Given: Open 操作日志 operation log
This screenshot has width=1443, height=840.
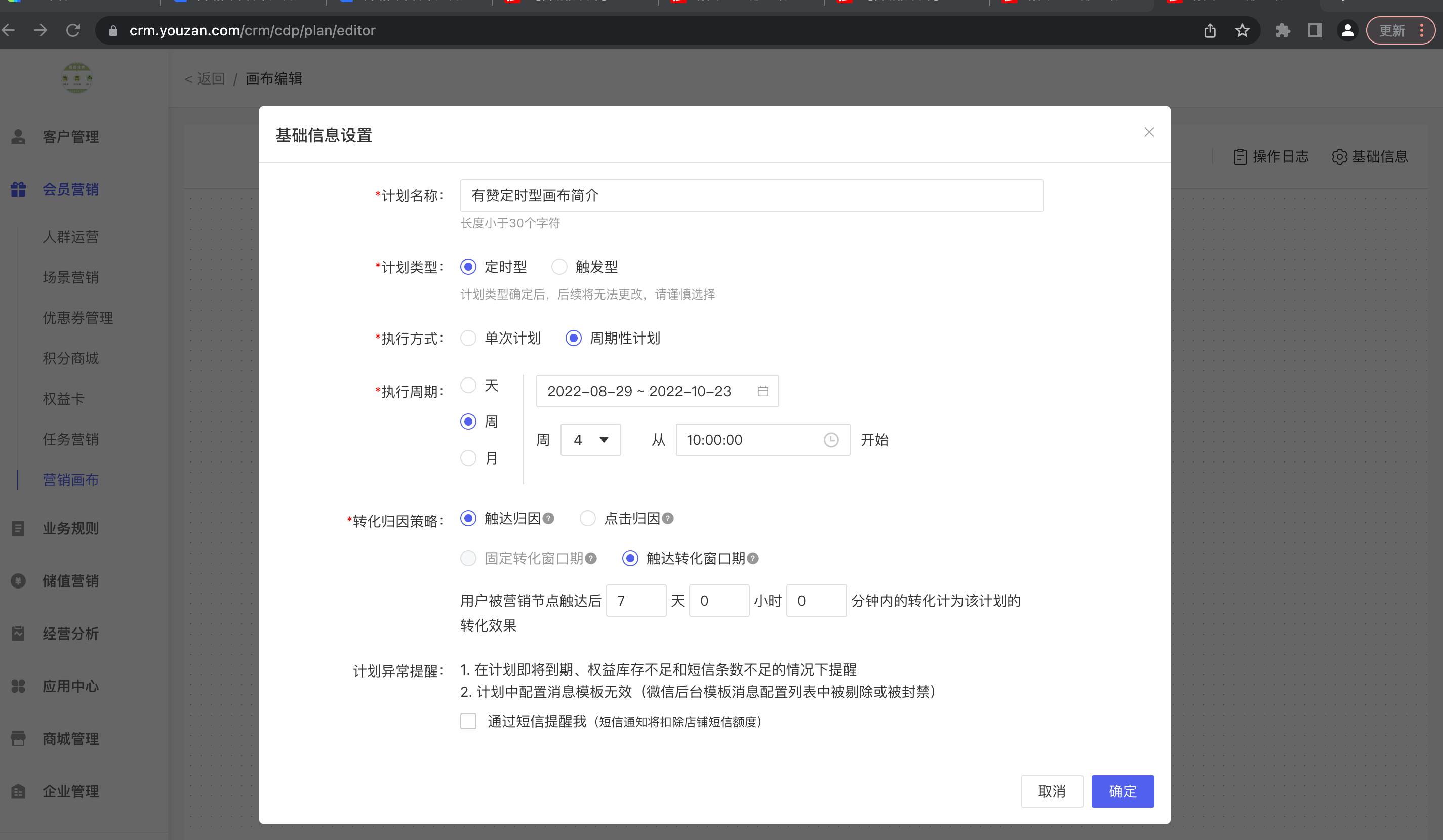Looking at the screenshot, I should (1271, 157).
